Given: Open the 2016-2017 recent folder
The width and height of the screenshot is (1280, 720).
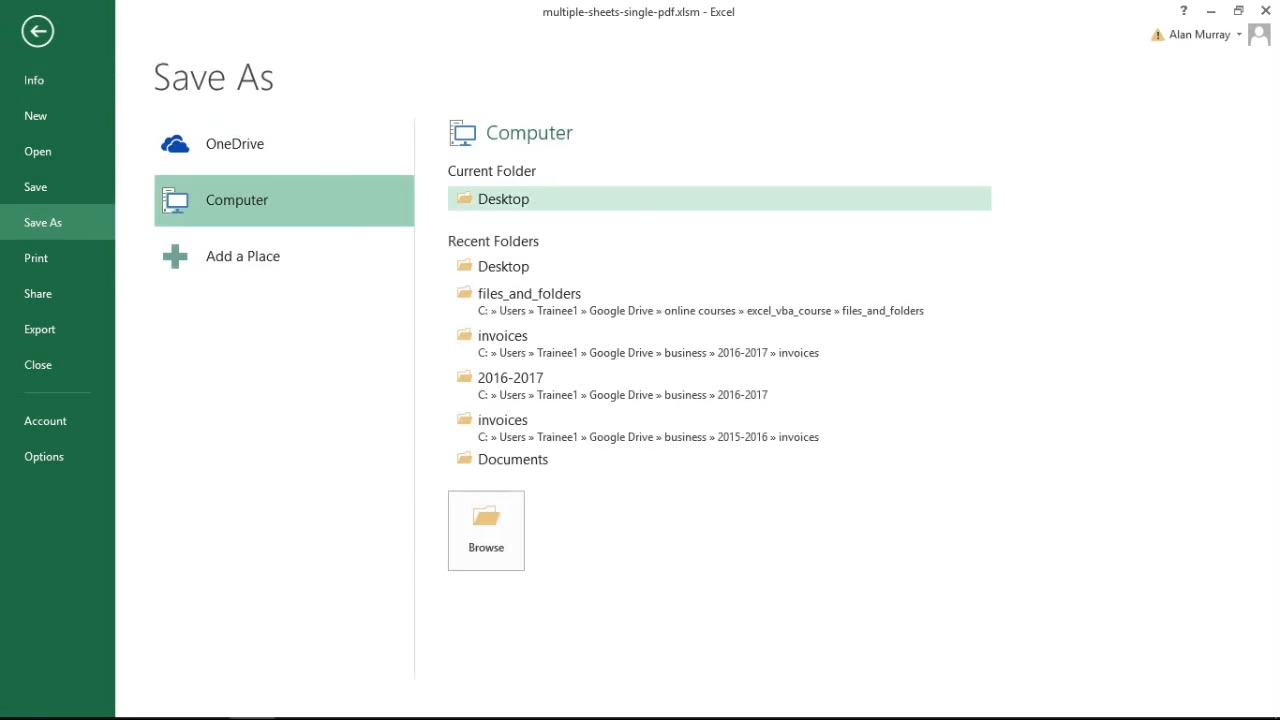Looking at the screenshot, I should 719,385.
